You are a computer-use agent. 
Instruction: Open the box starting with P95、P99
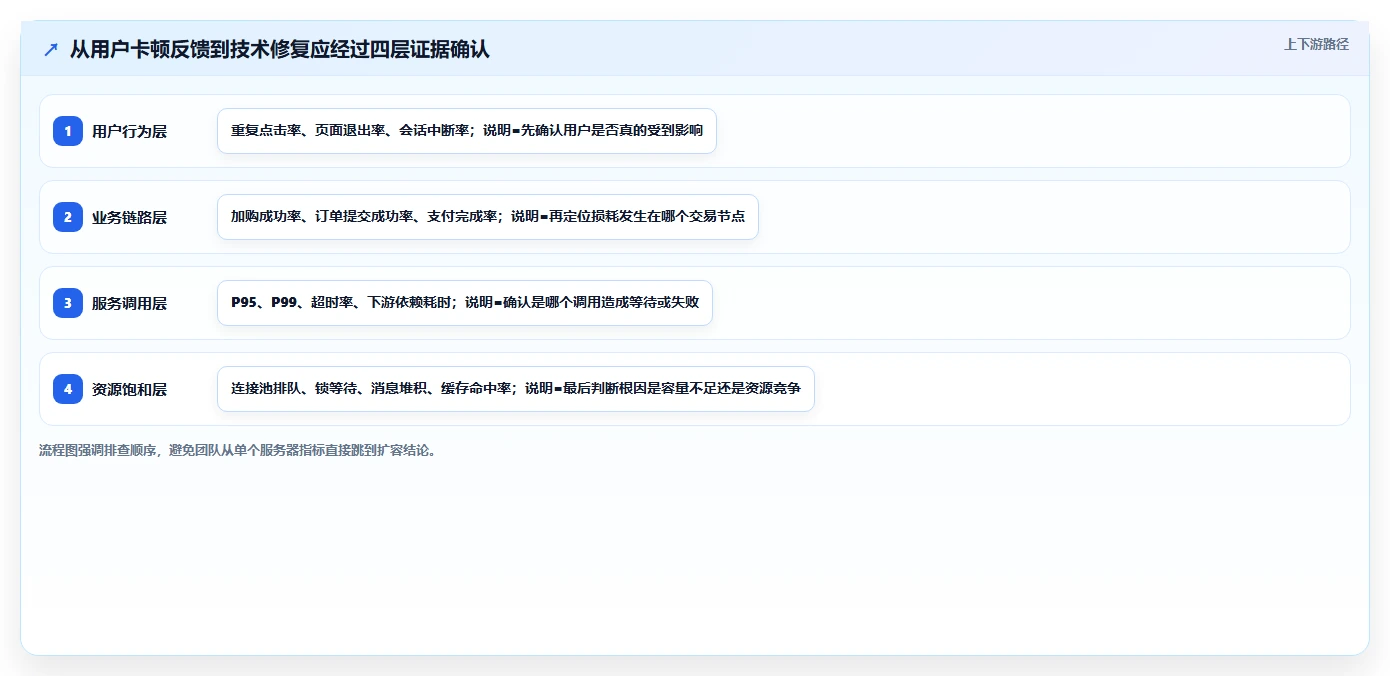click(465, 303)
